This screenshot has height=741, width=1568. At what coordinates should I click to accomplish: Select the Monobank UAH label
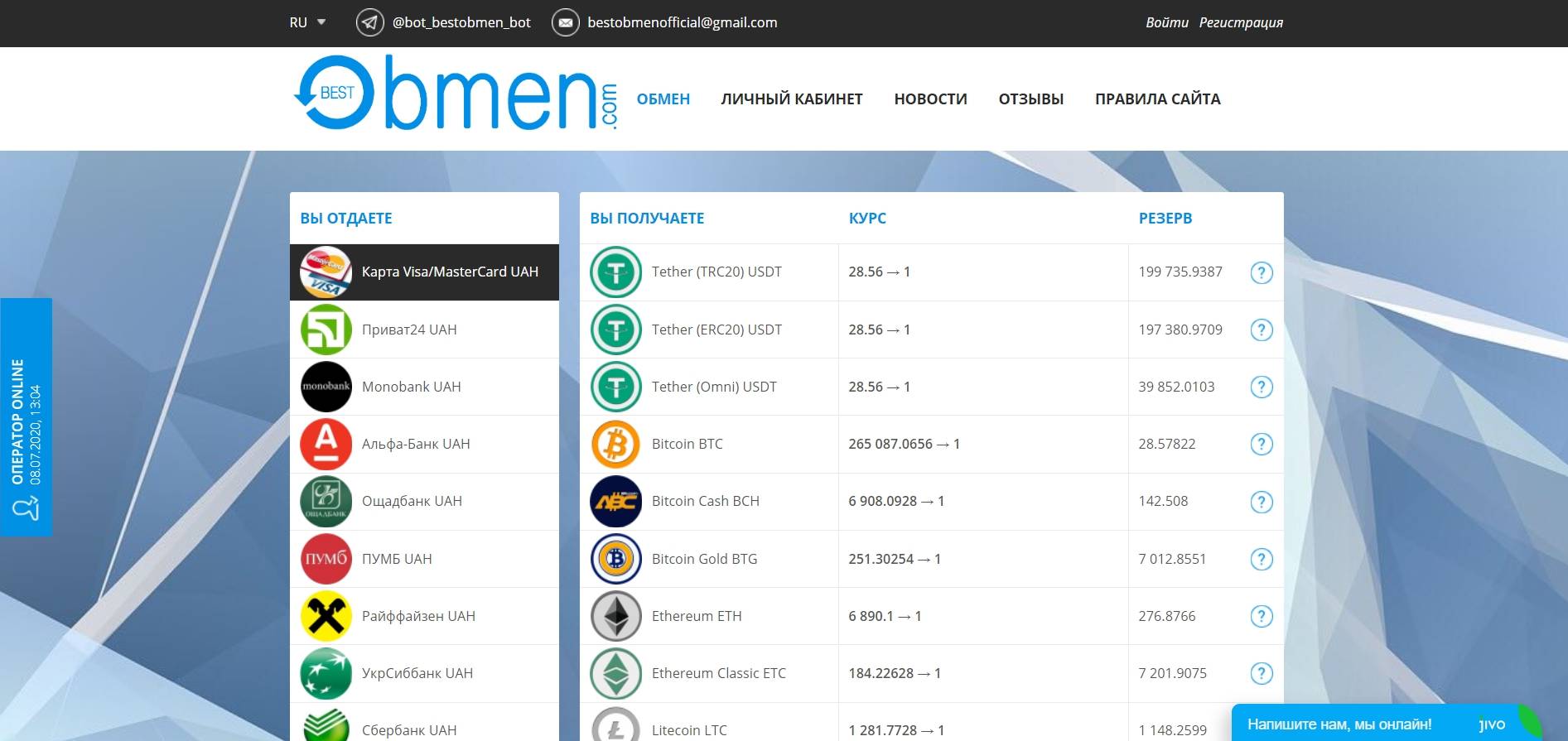(411, 387)
